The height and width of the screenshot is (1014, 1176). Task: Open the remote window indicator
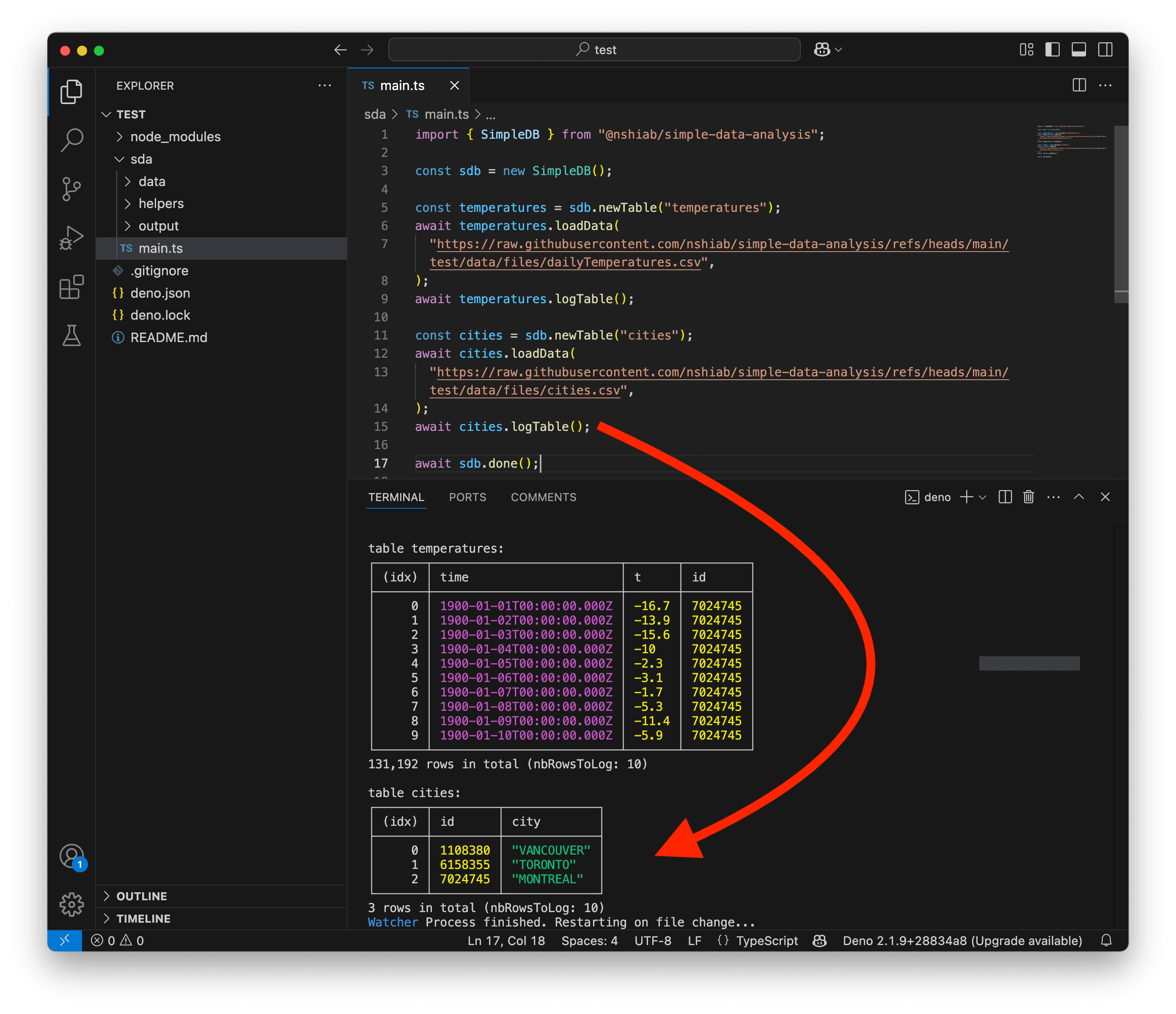coord(65,940)
